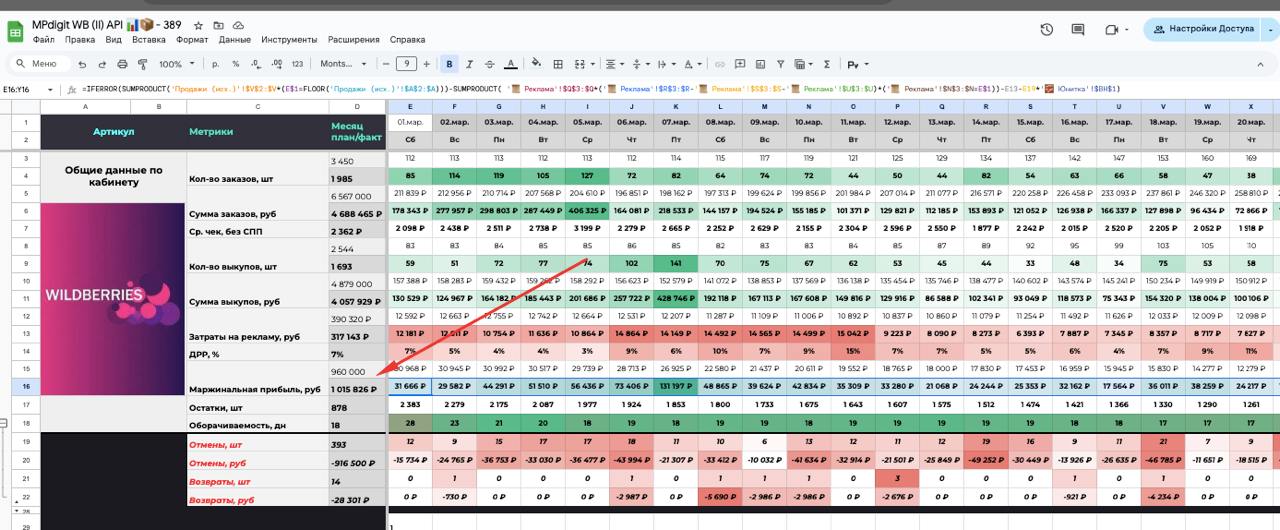Increase font size with the plus button
The width and height of the screenshot is (1280, 530).
pyautogui.click(x=426, y=64)
